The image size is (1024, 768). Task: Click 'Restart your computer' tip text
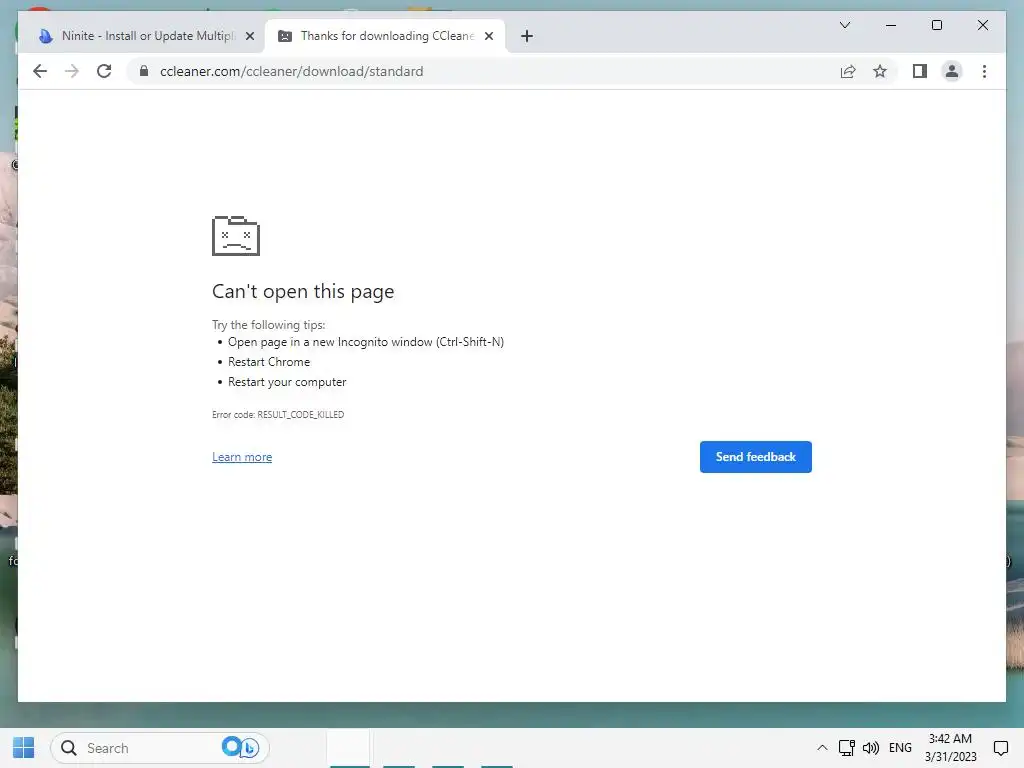click(287, 382)
